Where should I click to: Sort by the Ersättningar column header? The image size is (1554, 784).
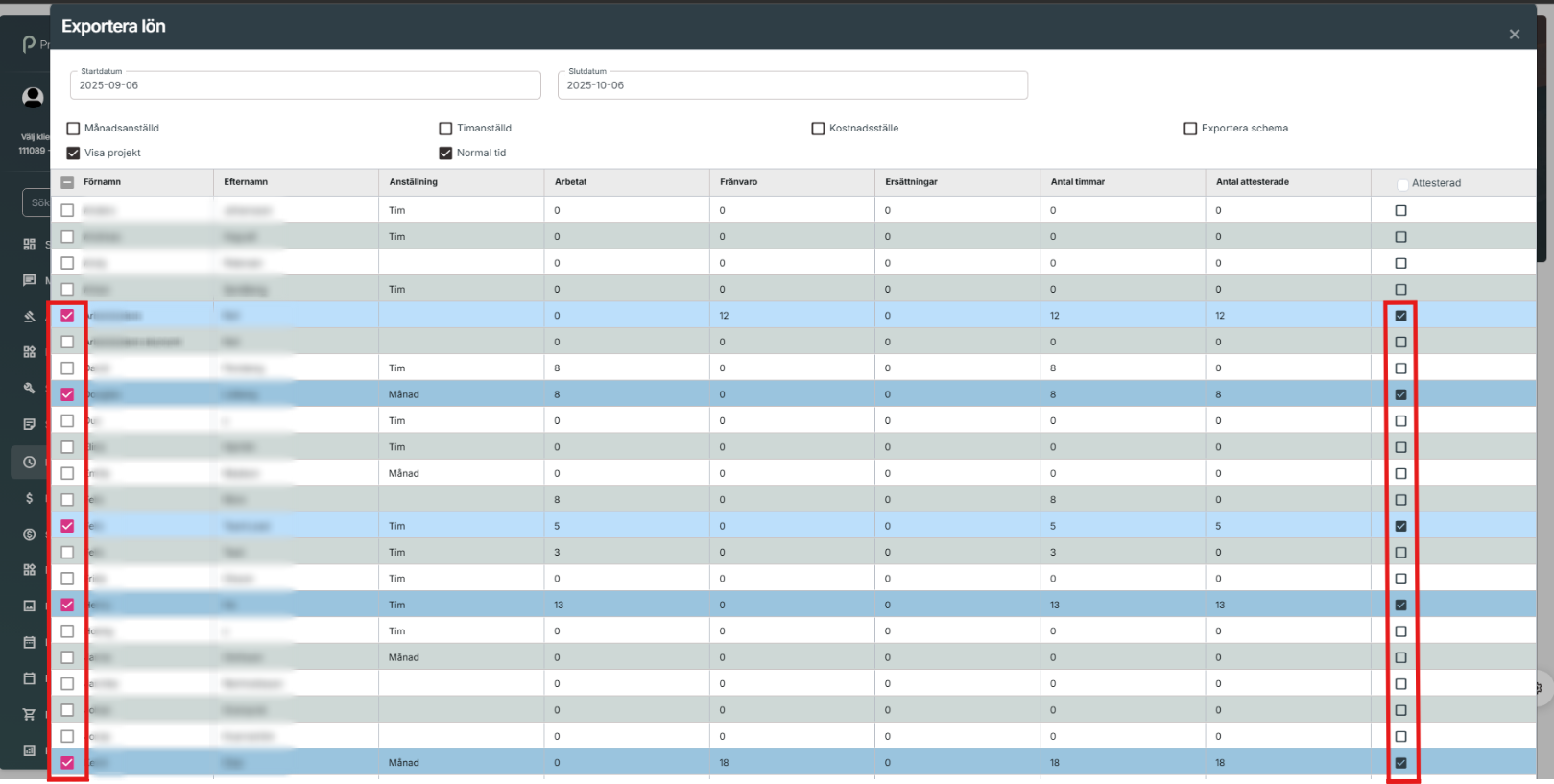[911, 182]
